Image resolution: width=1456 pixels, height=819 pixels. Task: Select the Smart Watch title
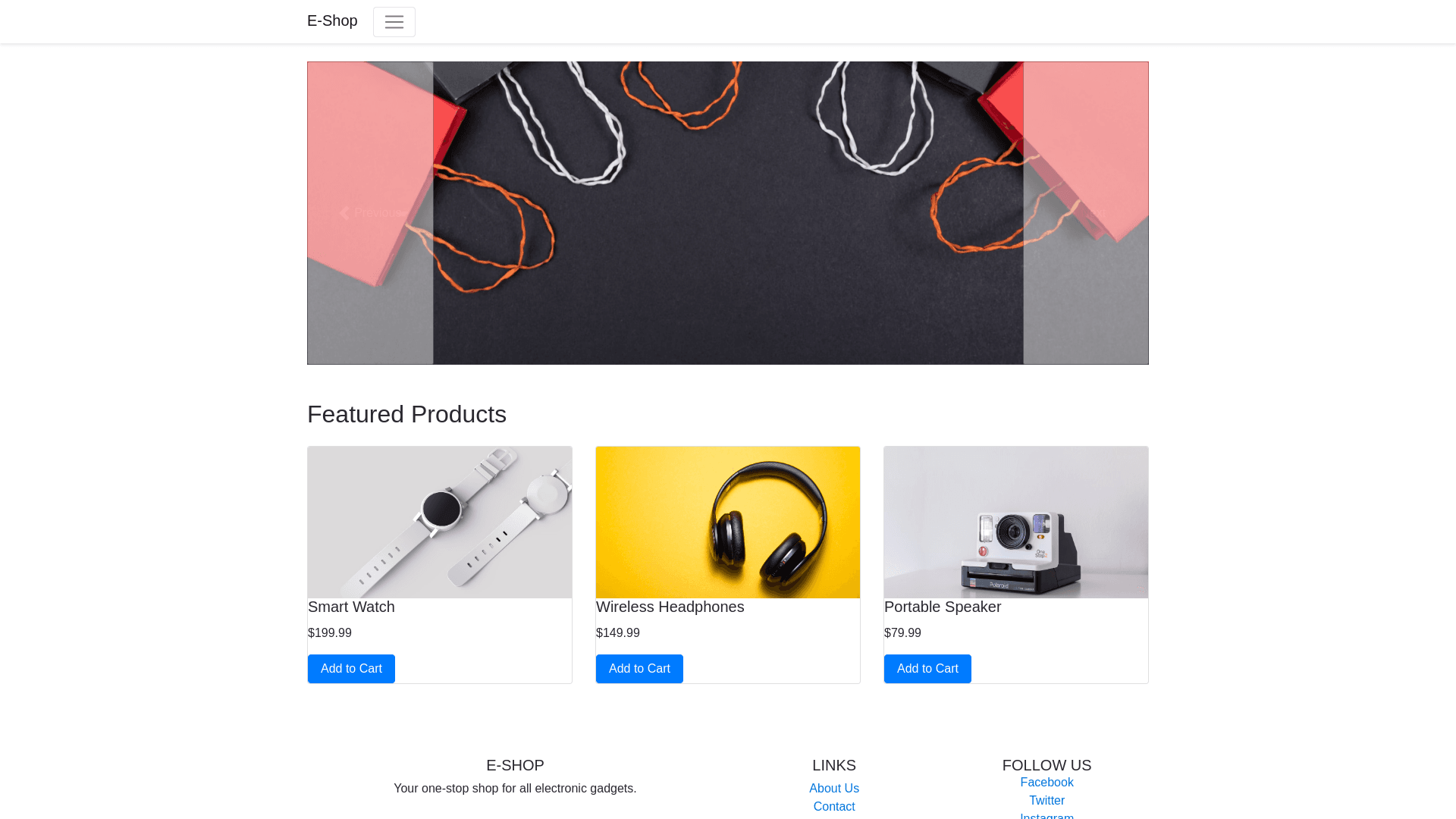pyautogui.click(x=351, y=607)
